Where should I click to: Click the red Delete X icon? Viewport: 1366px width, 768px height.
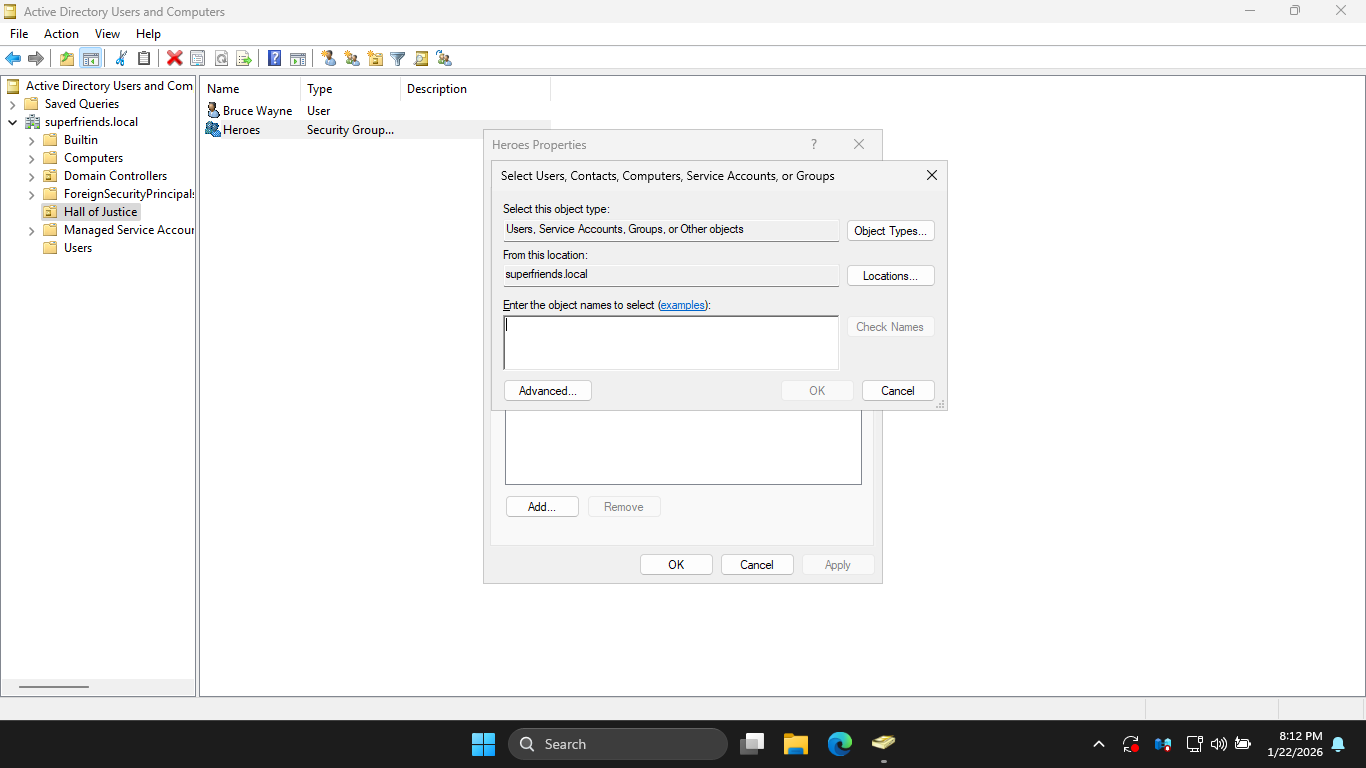pyautogui.click(x=174, y=59)
